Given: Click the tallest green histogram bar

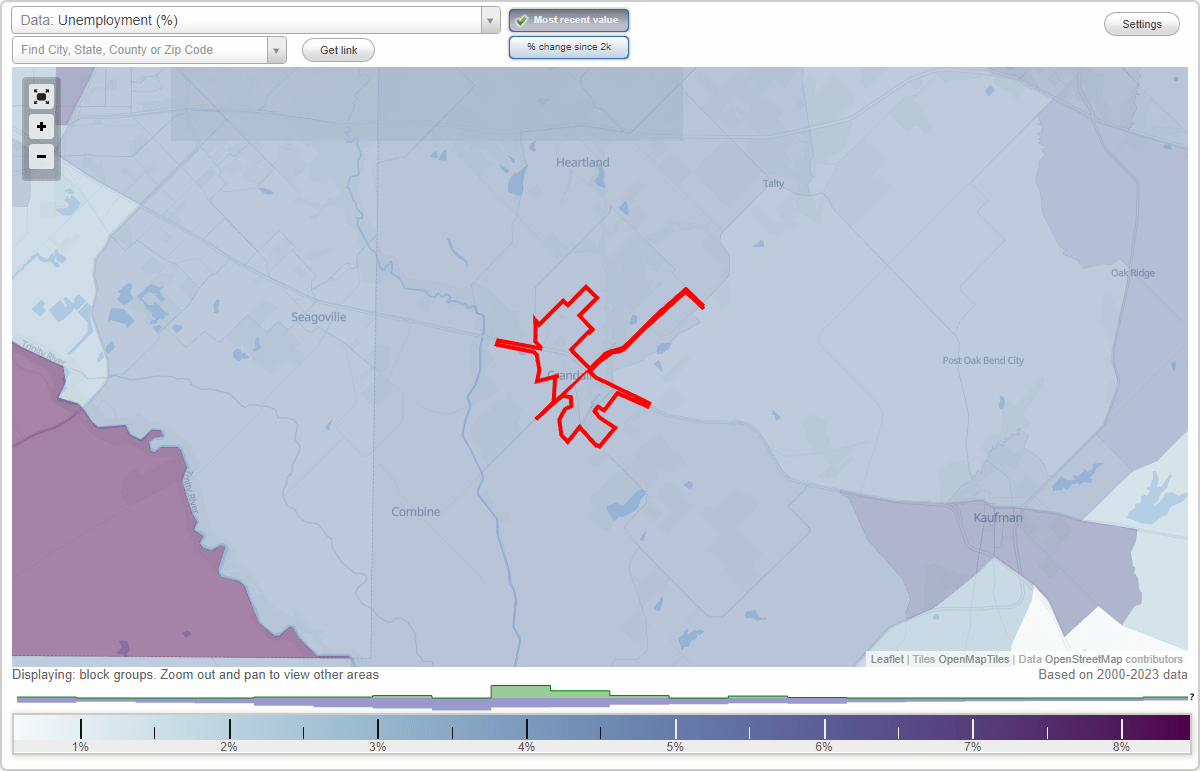Looking at the screenshot, I should (x=520, y=692).
